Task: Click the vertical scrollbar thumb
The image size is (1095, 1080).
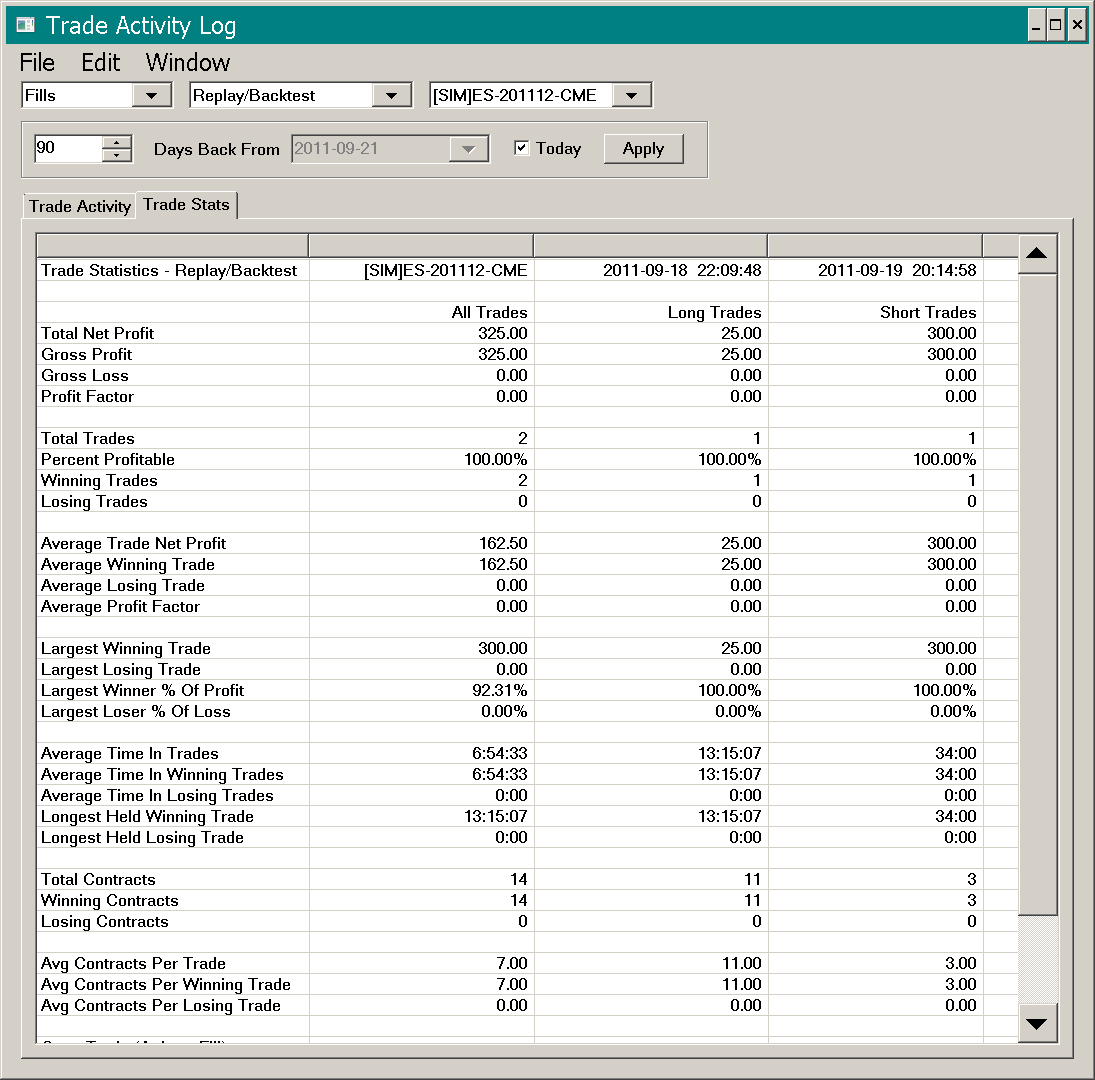Action: (x=1037, y=594)
